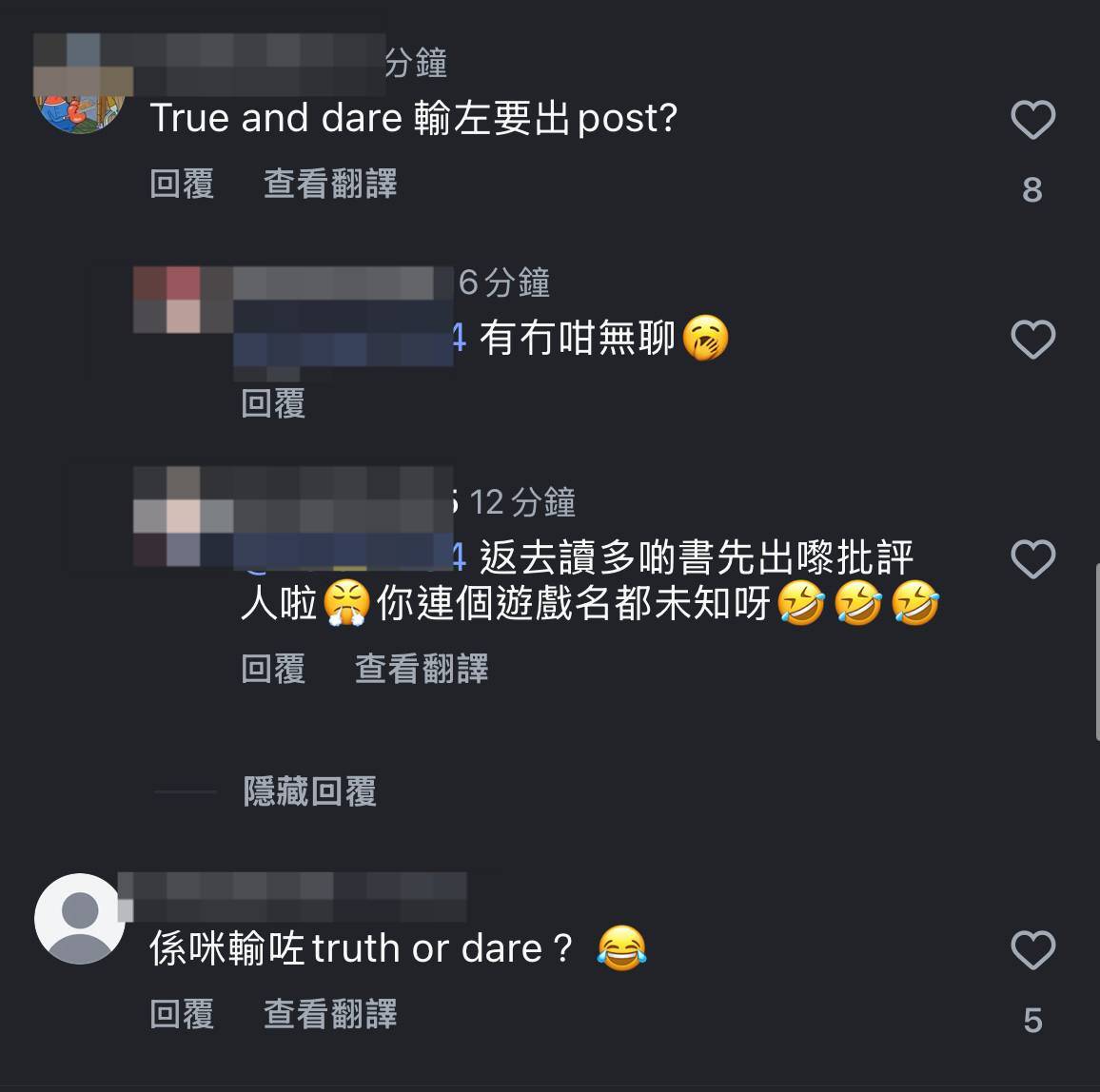Reply to the '返去讀多啲書' comment
The width and height of the screenshot is (1100, 1092).
pyautogui.click(x=273, y=669)
